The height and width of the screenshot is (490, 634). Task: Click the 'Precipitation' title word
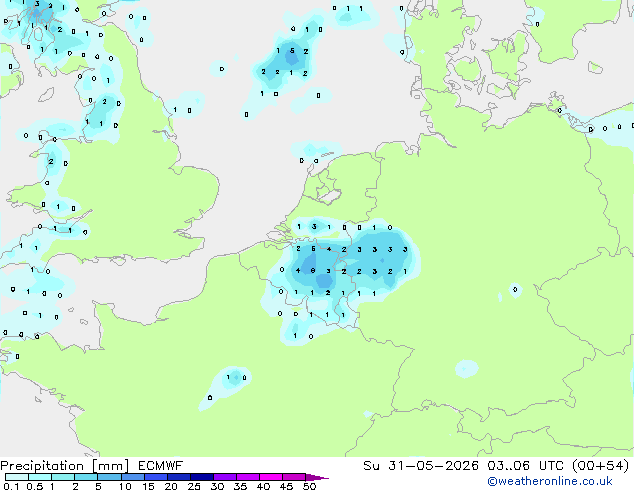click(42, 466)
